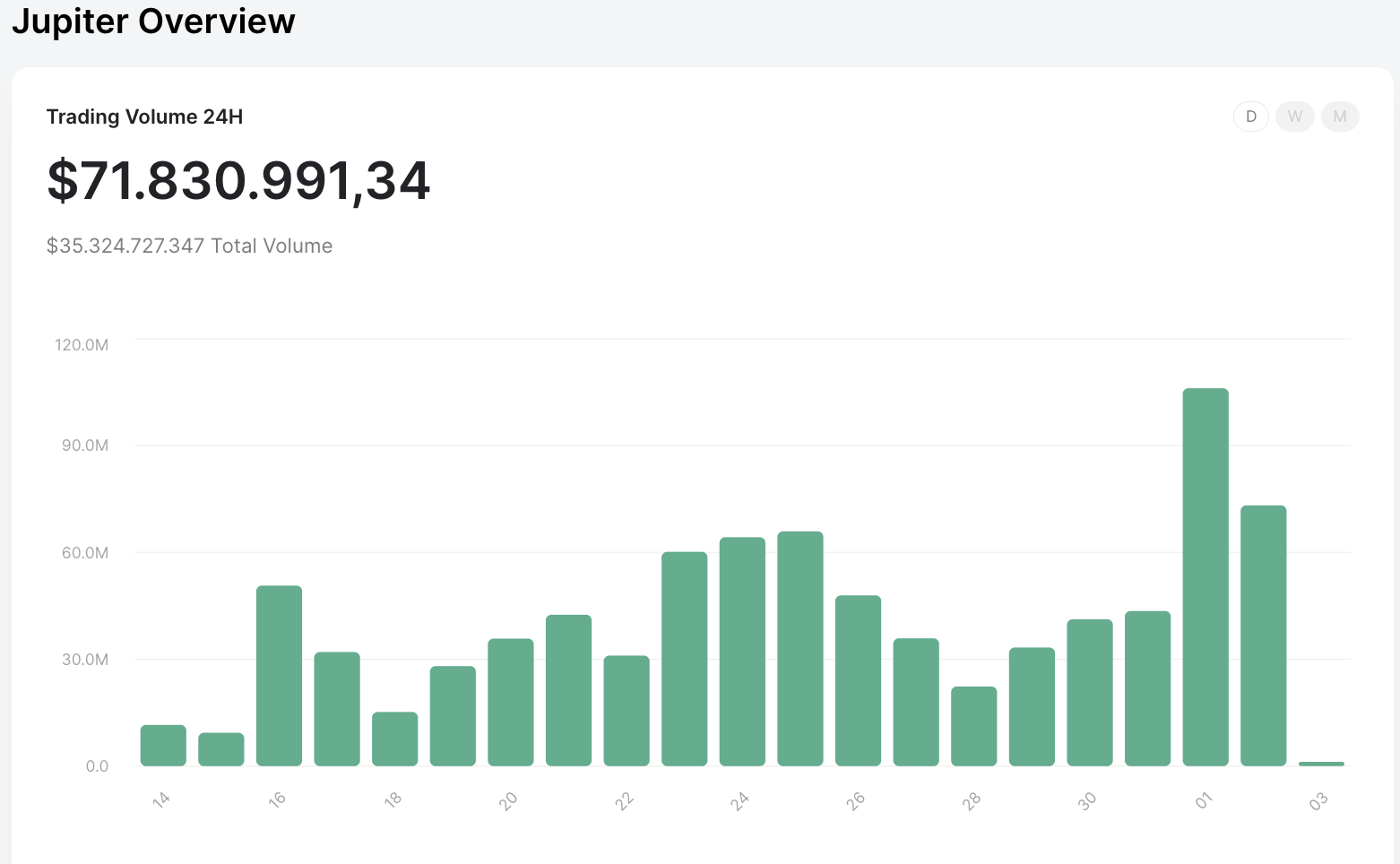This screenshot has height=864, width=1400.
Task: Select the volume bar above date 24
Action: pos(742,652)
